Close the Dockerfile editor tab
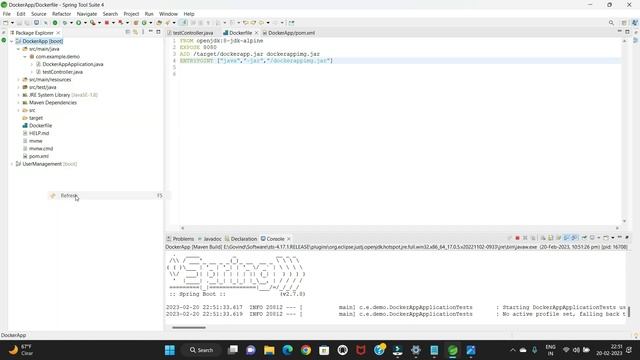This screenshot has width=640, height=360. (x=256, y=33)
